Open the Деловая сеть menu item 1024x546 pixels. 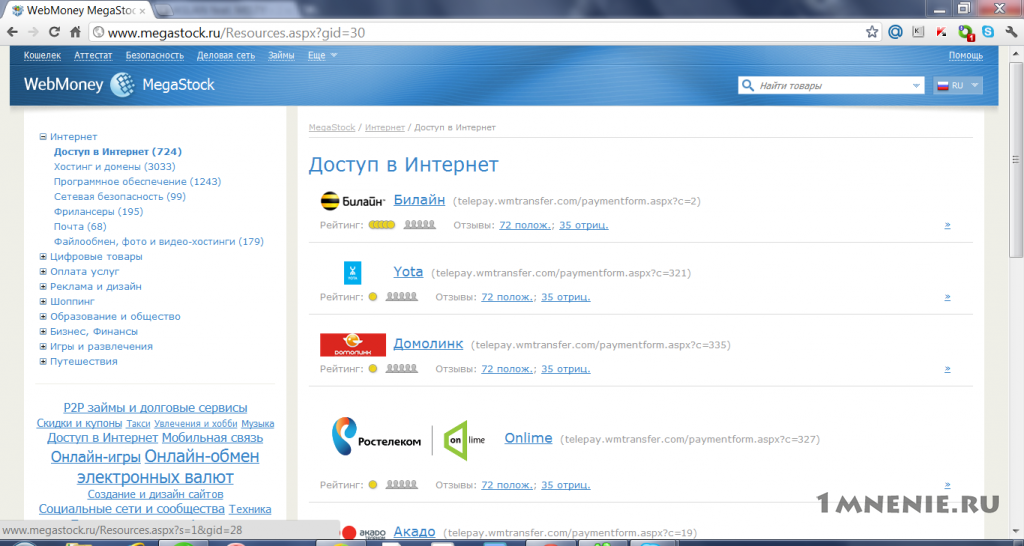tap(226, 56)
